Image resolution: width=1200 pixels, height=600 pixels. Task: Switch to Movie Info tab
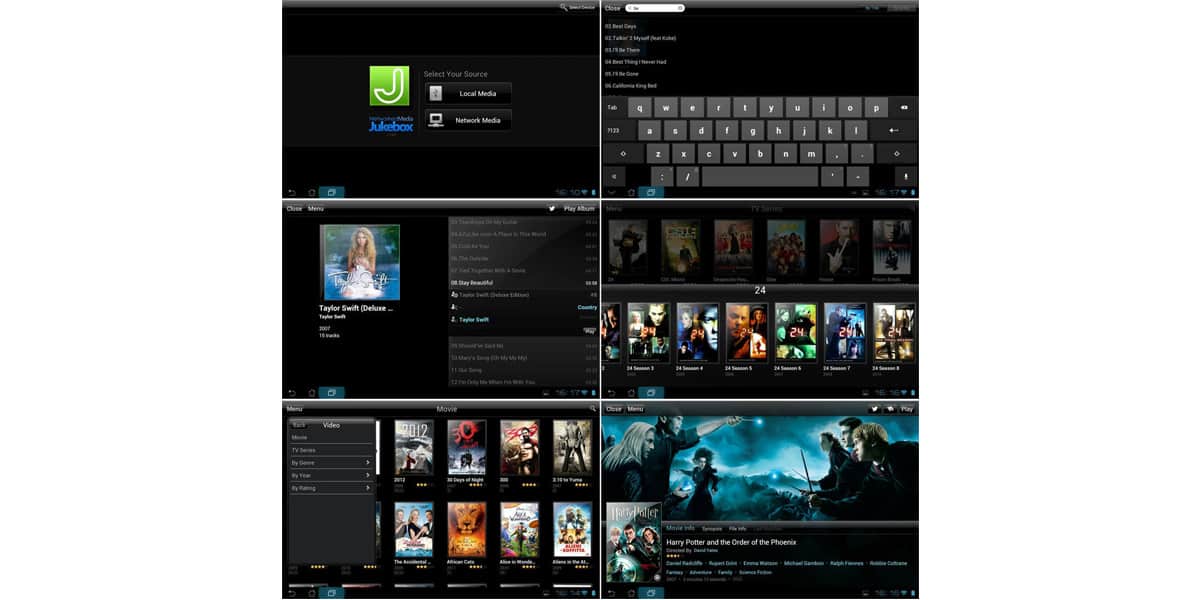(681, 528)
